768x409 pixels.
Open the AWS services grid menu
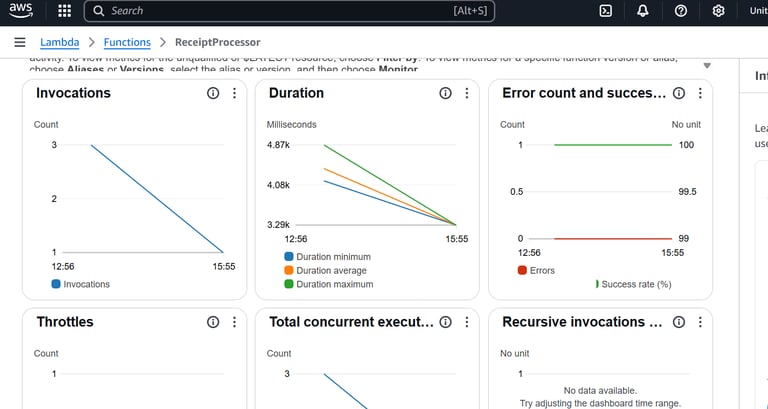(x=65, y=11)
